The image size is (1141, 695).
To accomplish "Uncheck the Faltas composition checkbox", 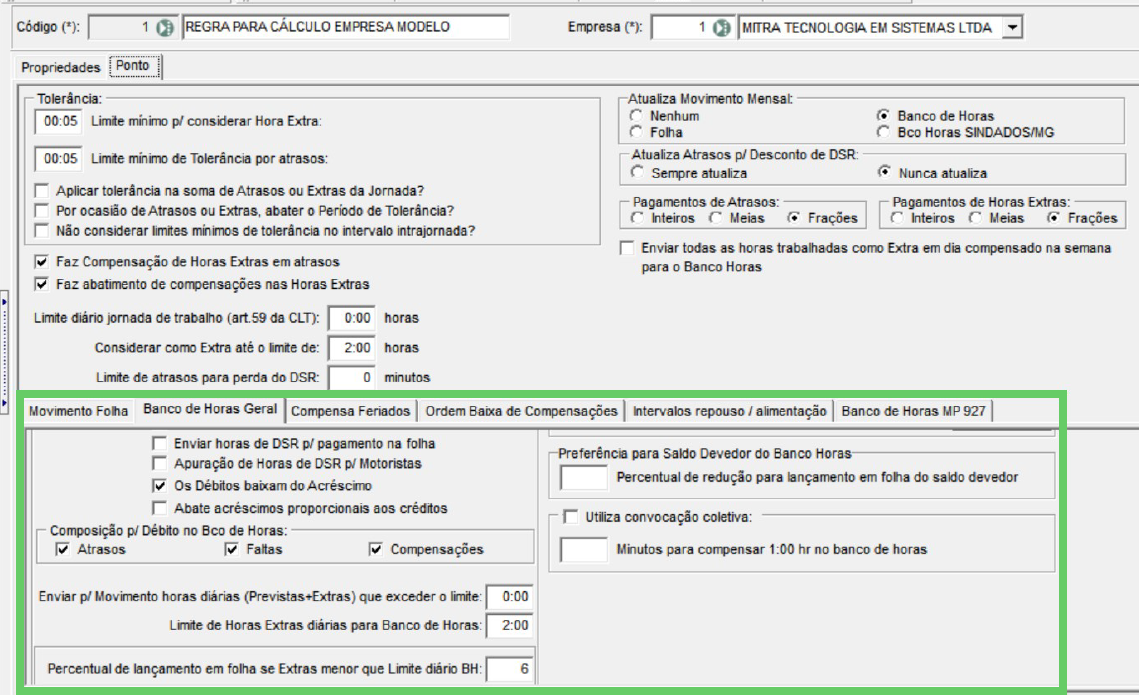I will click(231, 549).
